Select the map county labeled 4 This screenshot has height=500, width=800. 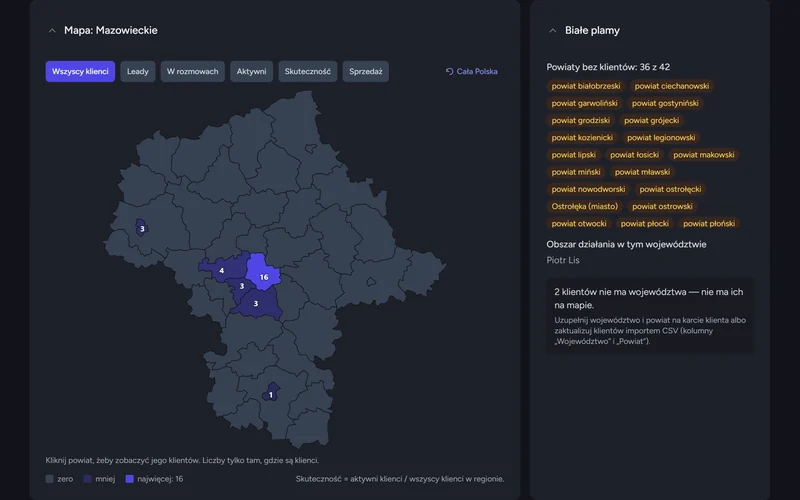(223, 267)
